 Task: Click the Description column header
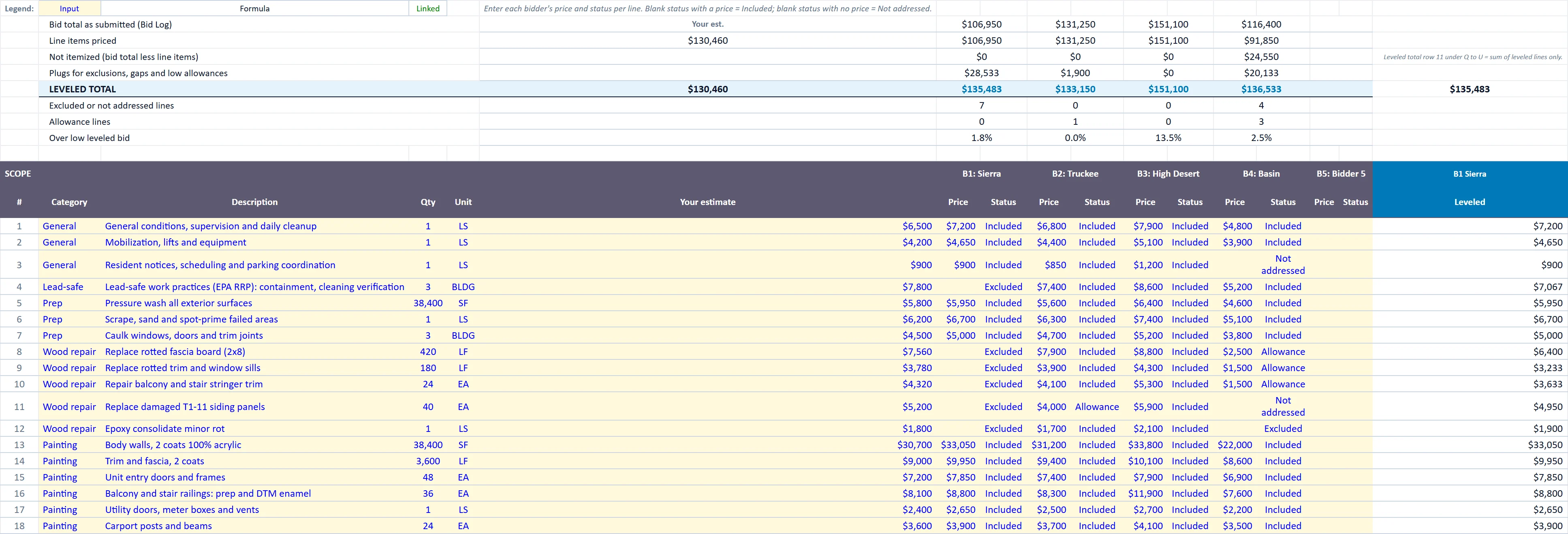(x=254, y=202)
